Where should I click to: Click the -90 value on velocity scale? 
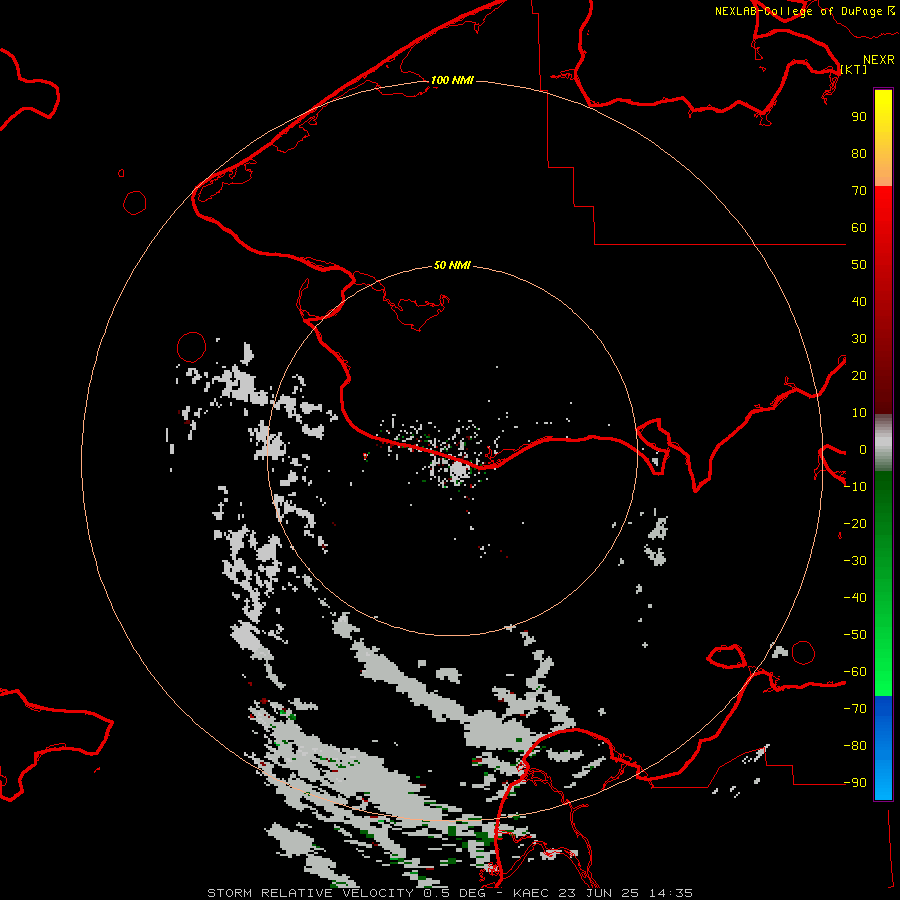coord(855,783)
